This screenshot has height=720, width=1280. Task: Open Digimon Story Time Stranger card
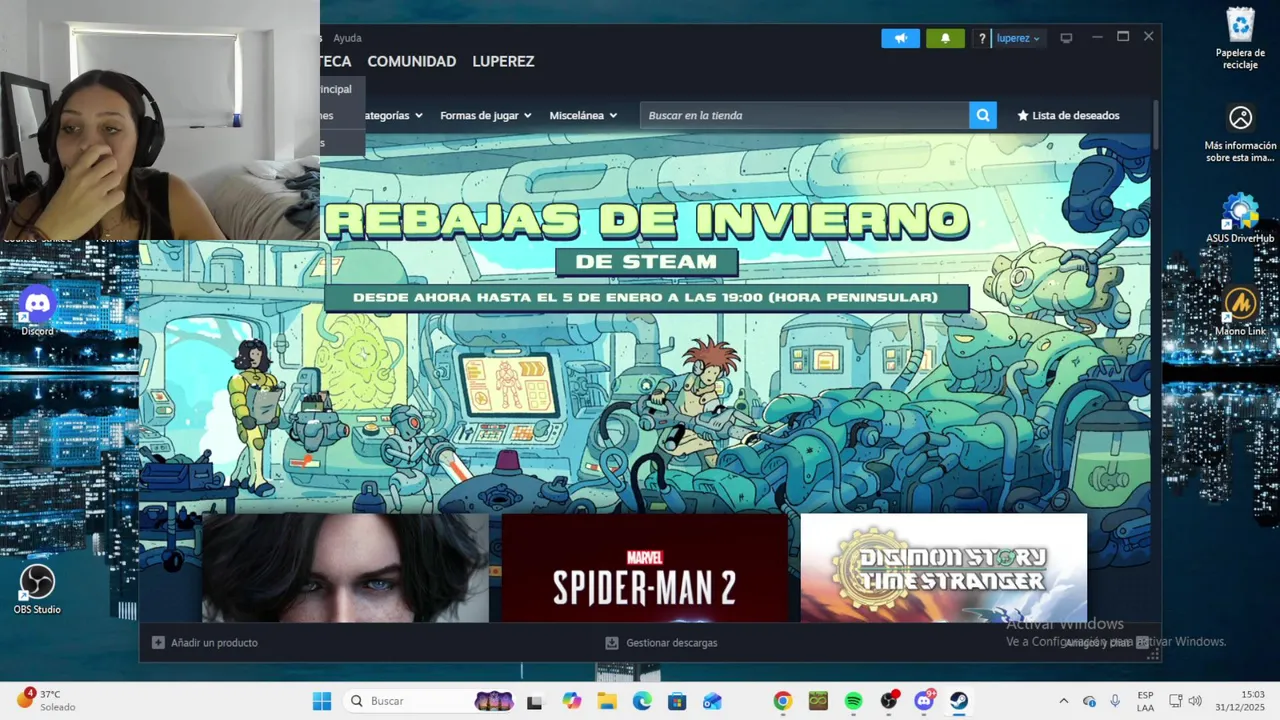(943, 568)
